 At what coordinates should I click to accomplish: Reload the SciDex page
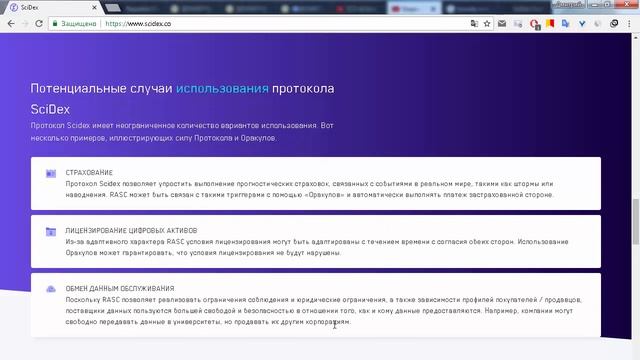(39, 24)
